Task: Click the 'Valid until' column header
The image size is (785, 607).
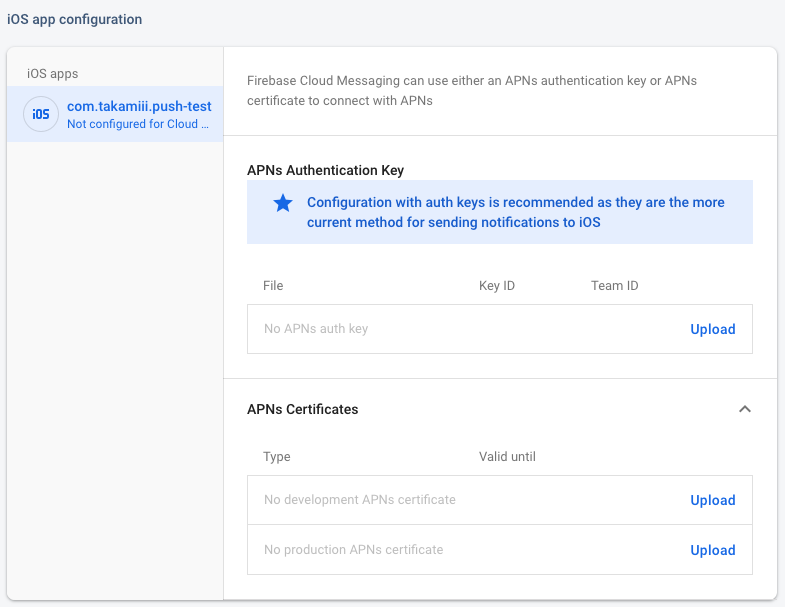Action: pos(507,456)
